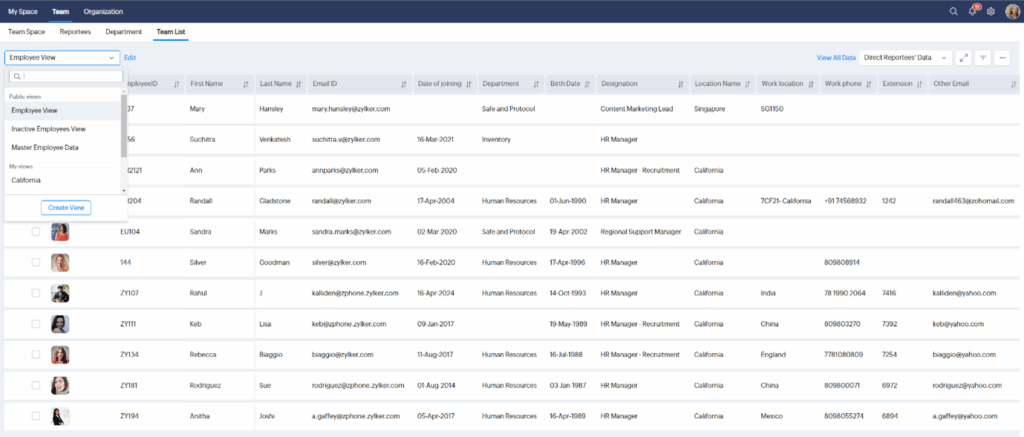Choose Inactive Employees View from list

pyautogui.click(x=48, y=129)
